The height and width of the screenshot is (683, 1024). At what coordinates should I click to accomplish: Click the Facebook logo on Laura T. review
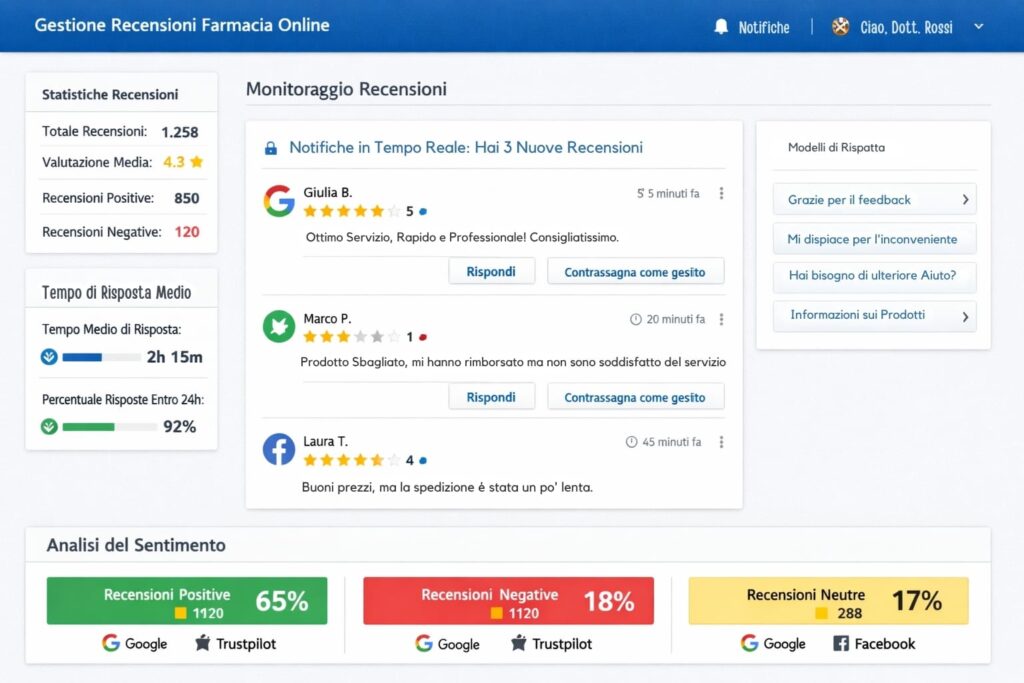click(279, 449)
